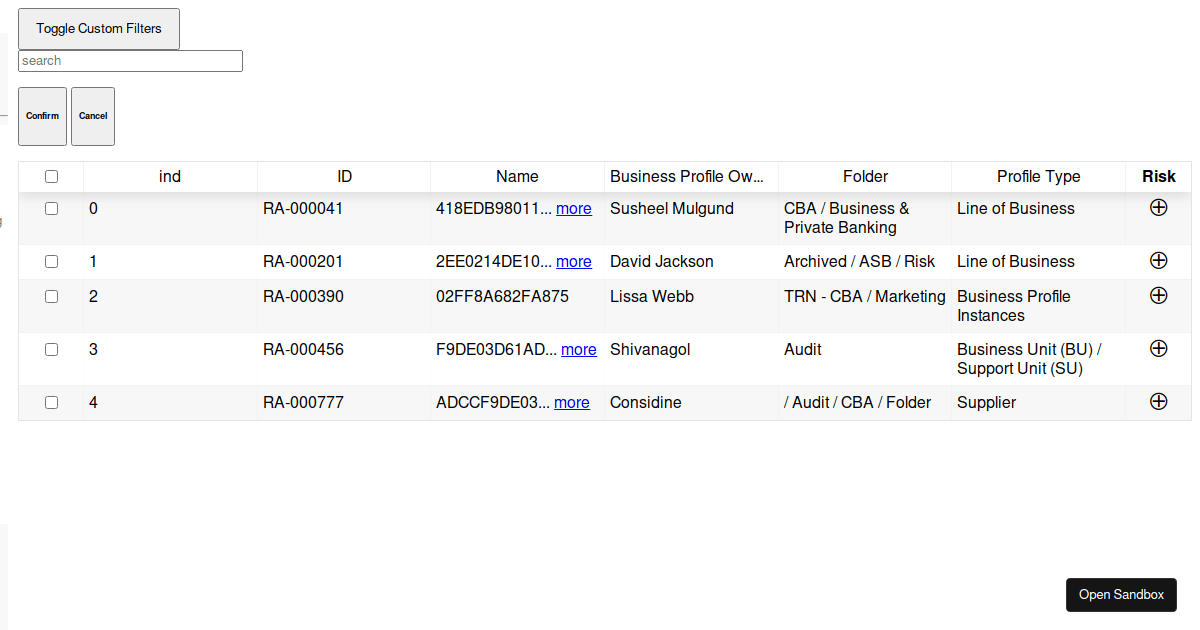Click Toggle Custom Filters
Screen dimensions: 1200x630
[98, 28]
